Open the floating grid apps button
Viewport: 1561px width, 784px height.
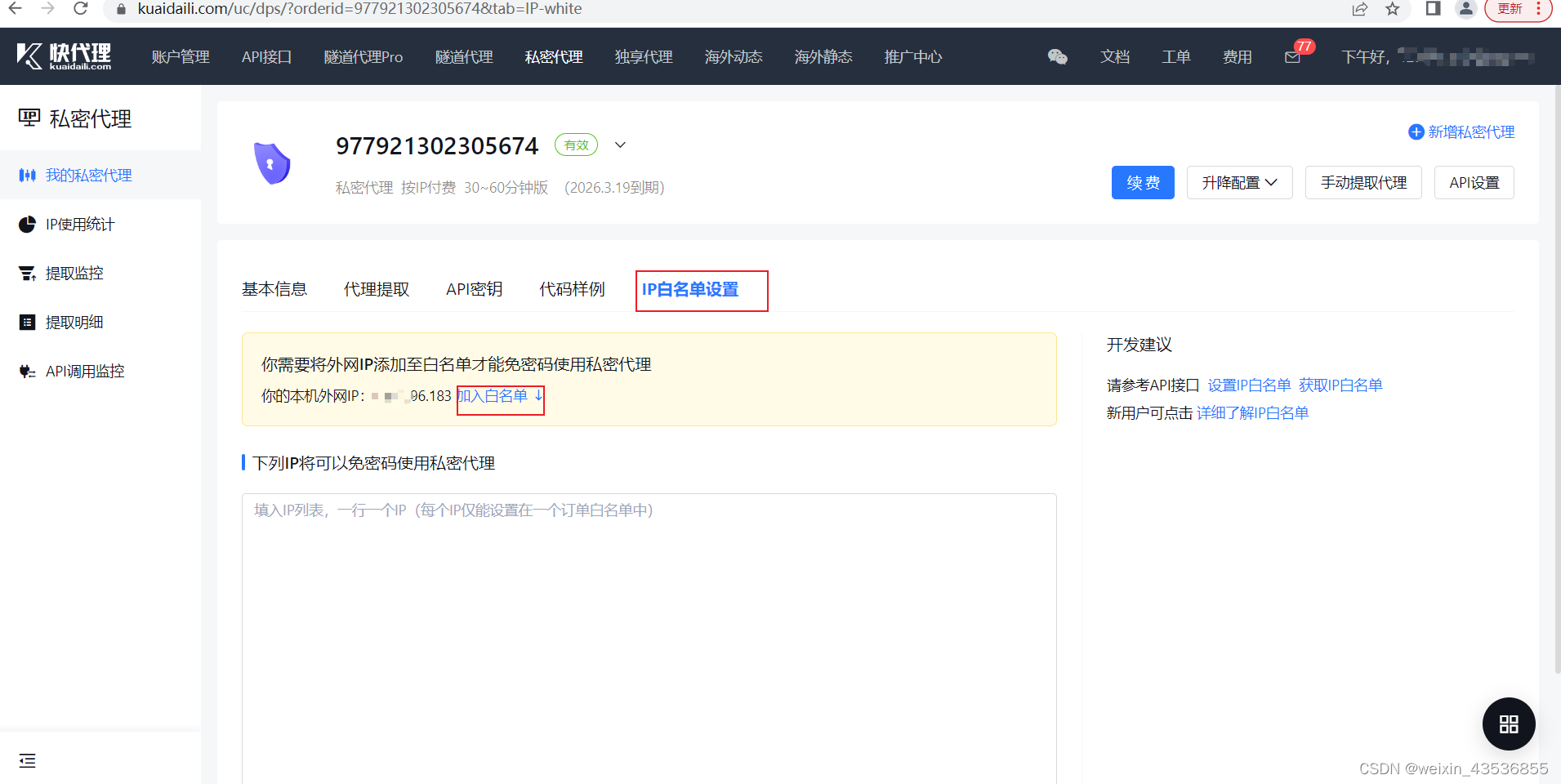[x=1509, y=724]
